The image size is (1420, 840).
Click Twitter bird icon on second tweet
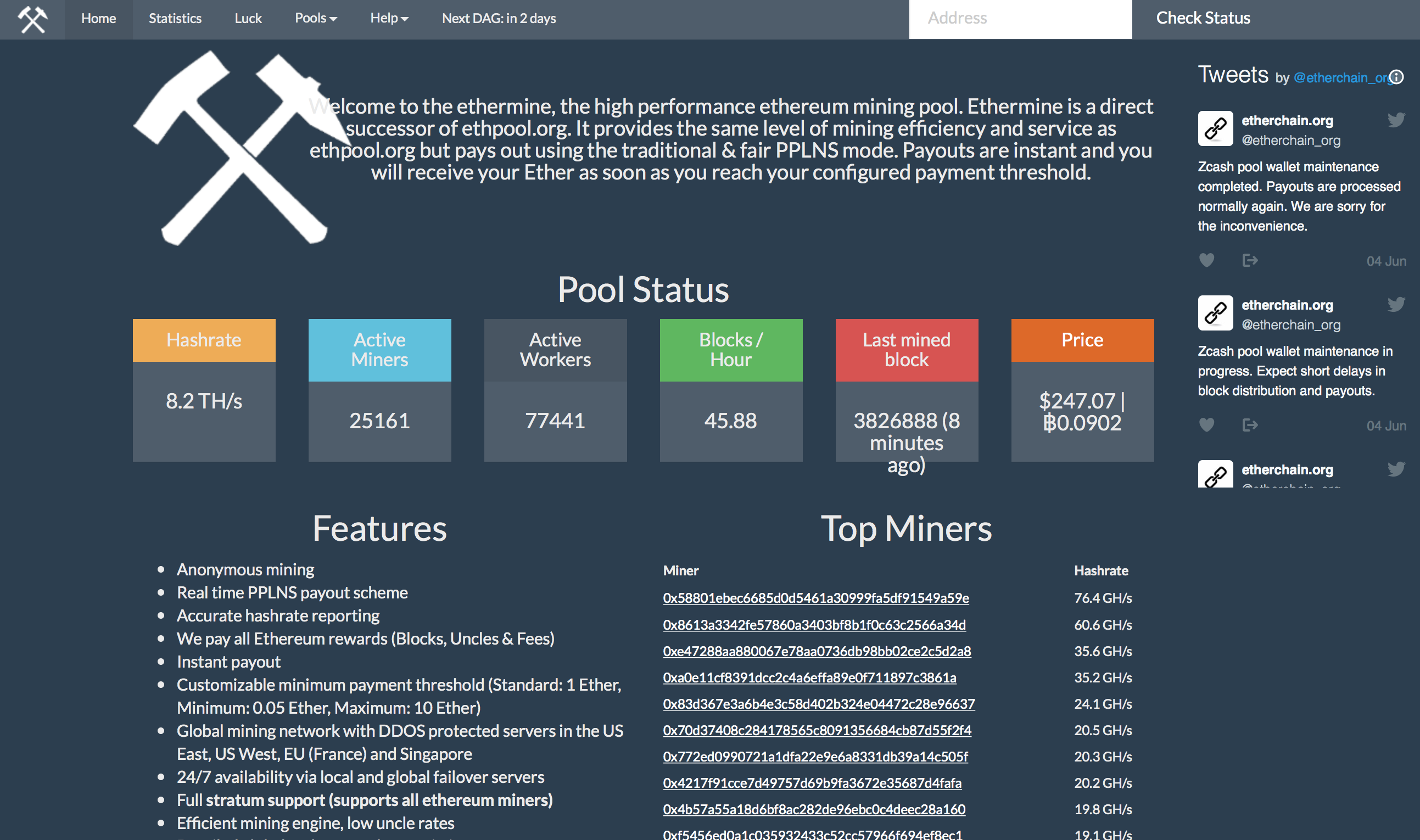(1396, 305)
